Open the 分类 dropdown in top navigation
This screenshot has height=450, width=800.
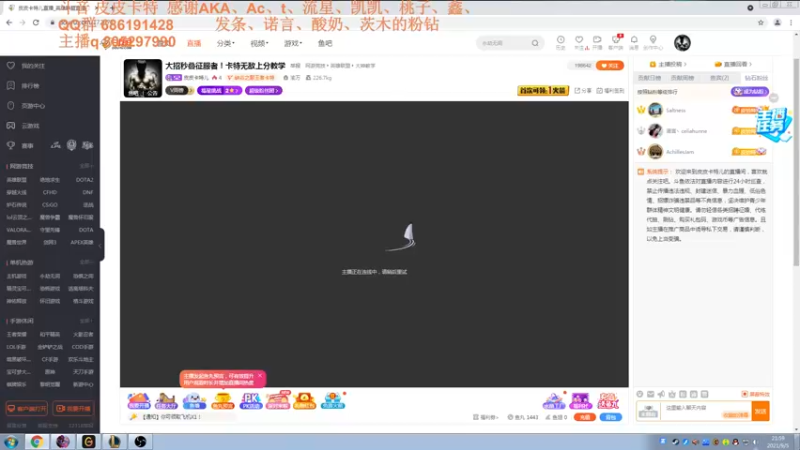(225, 43)
